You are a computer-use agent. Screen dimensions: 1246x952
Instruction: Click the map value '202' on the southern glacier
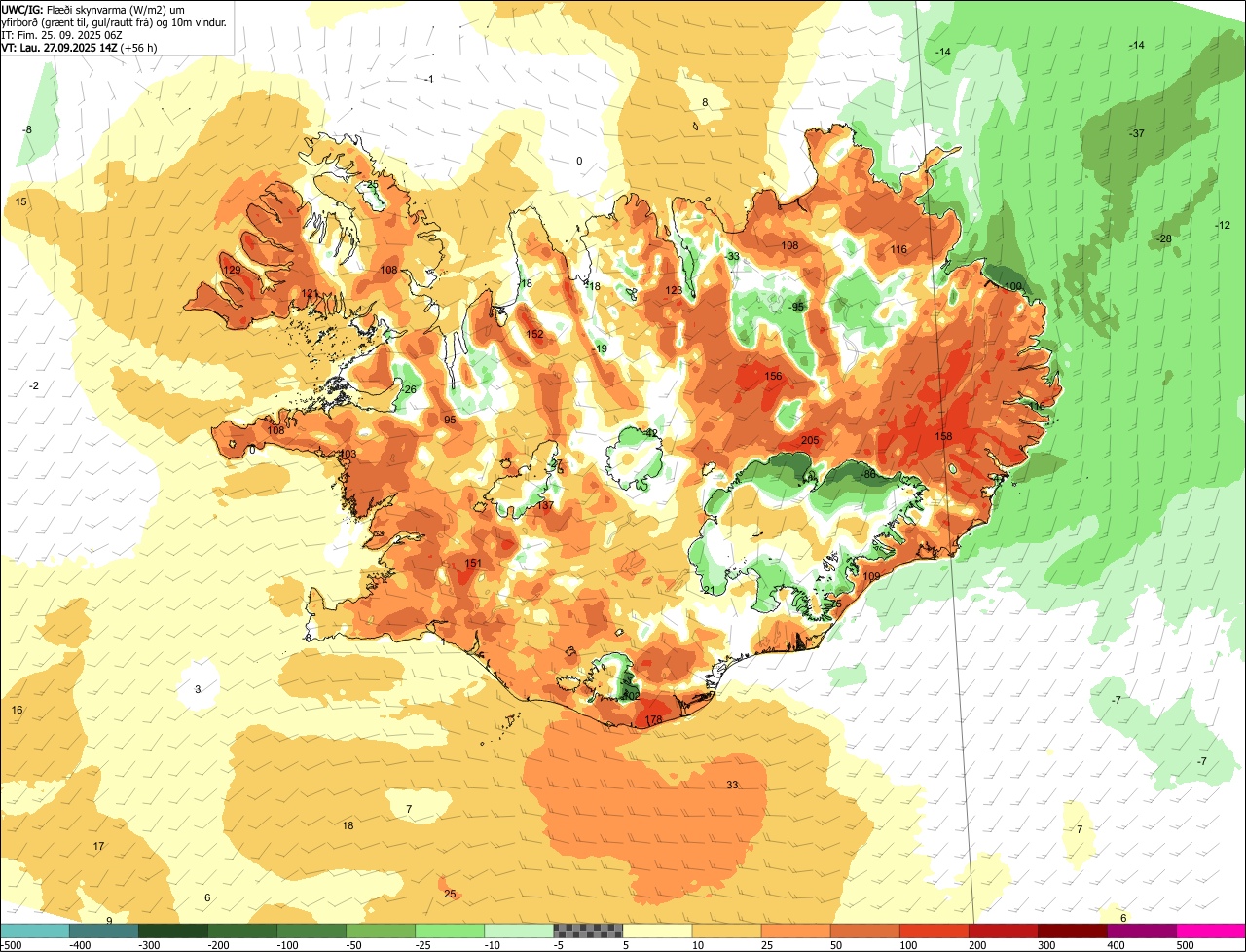coord(631,696)
